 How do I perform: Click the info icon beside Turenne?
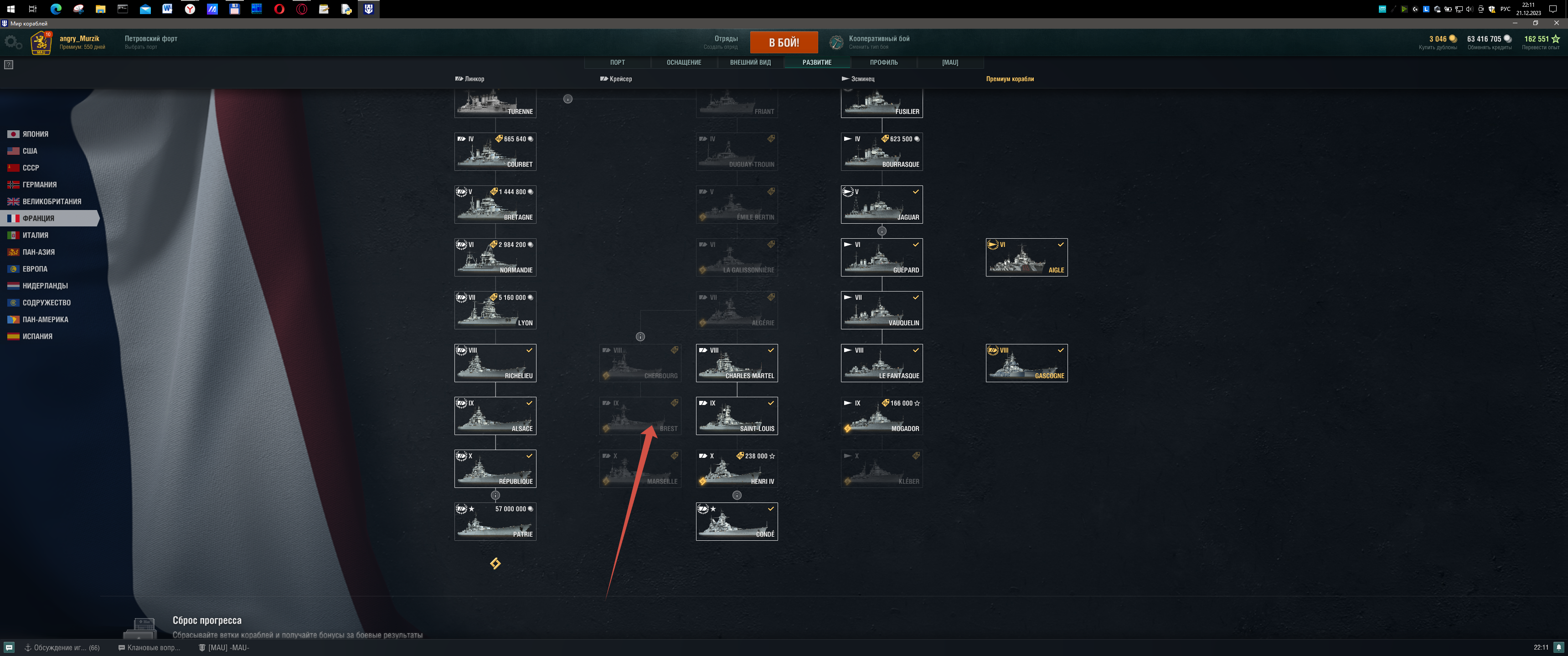(568, 98)
